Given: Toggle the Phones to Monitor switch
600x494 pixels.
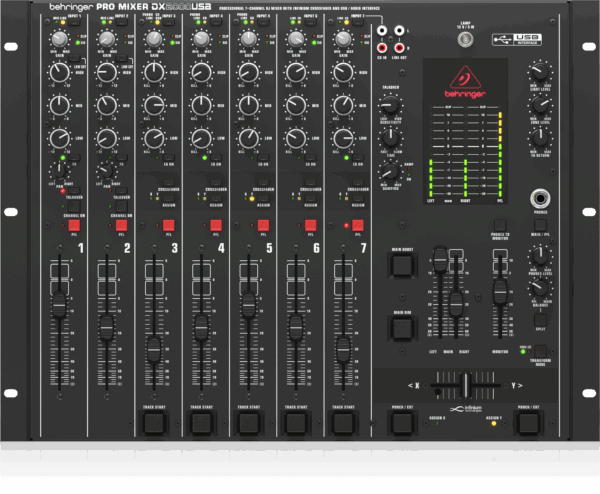Looking at the screenshot, I should point(499,227).
